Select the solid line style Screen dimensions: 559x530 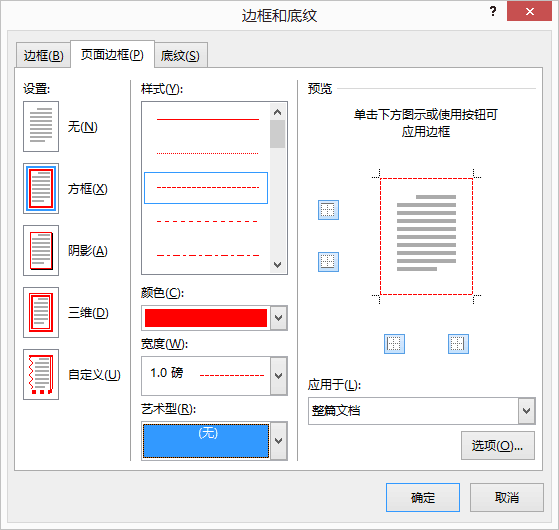pos(208,119)
